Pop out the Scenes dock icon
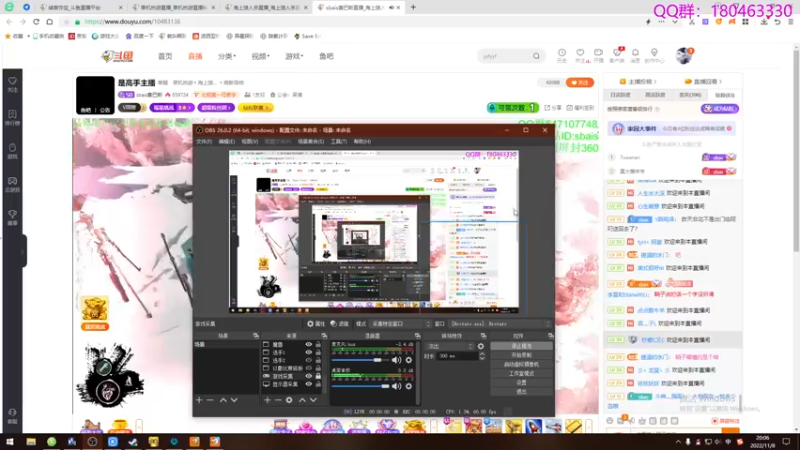 click(256, 336)
